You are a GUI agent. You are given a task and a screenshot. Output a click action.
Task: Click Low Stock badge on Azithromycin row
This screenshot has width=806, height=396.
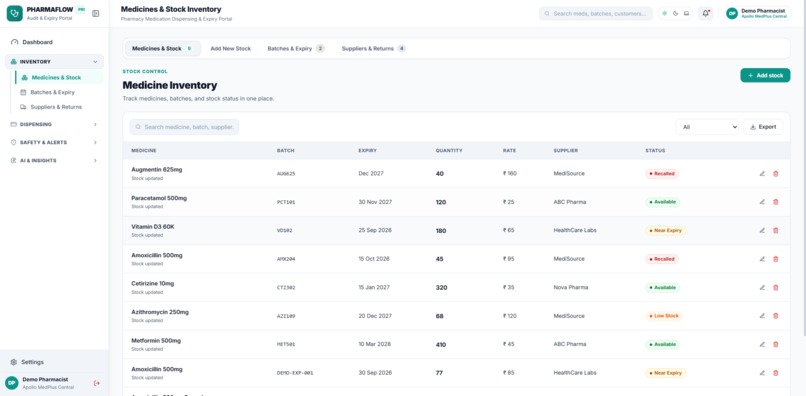[664, 316]
